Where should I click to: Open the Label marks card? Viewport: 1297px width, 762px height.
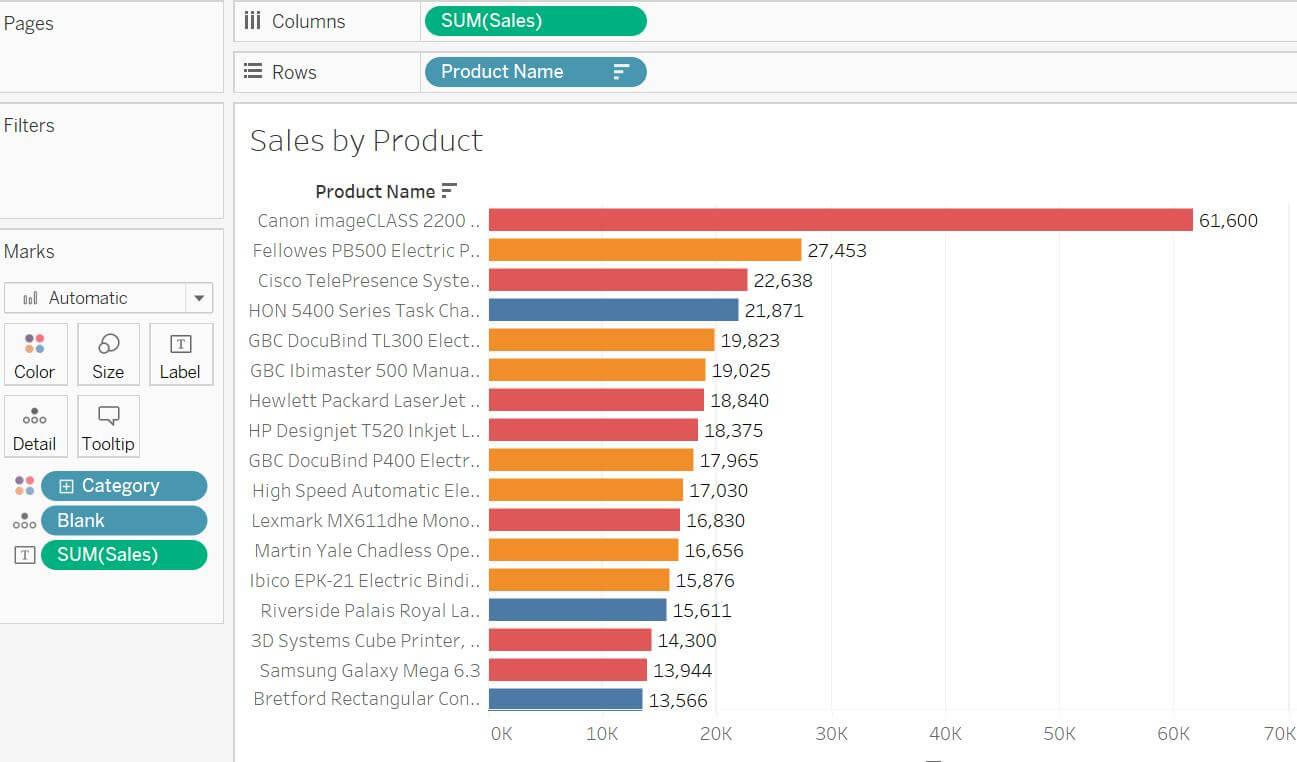coord(181,355)
